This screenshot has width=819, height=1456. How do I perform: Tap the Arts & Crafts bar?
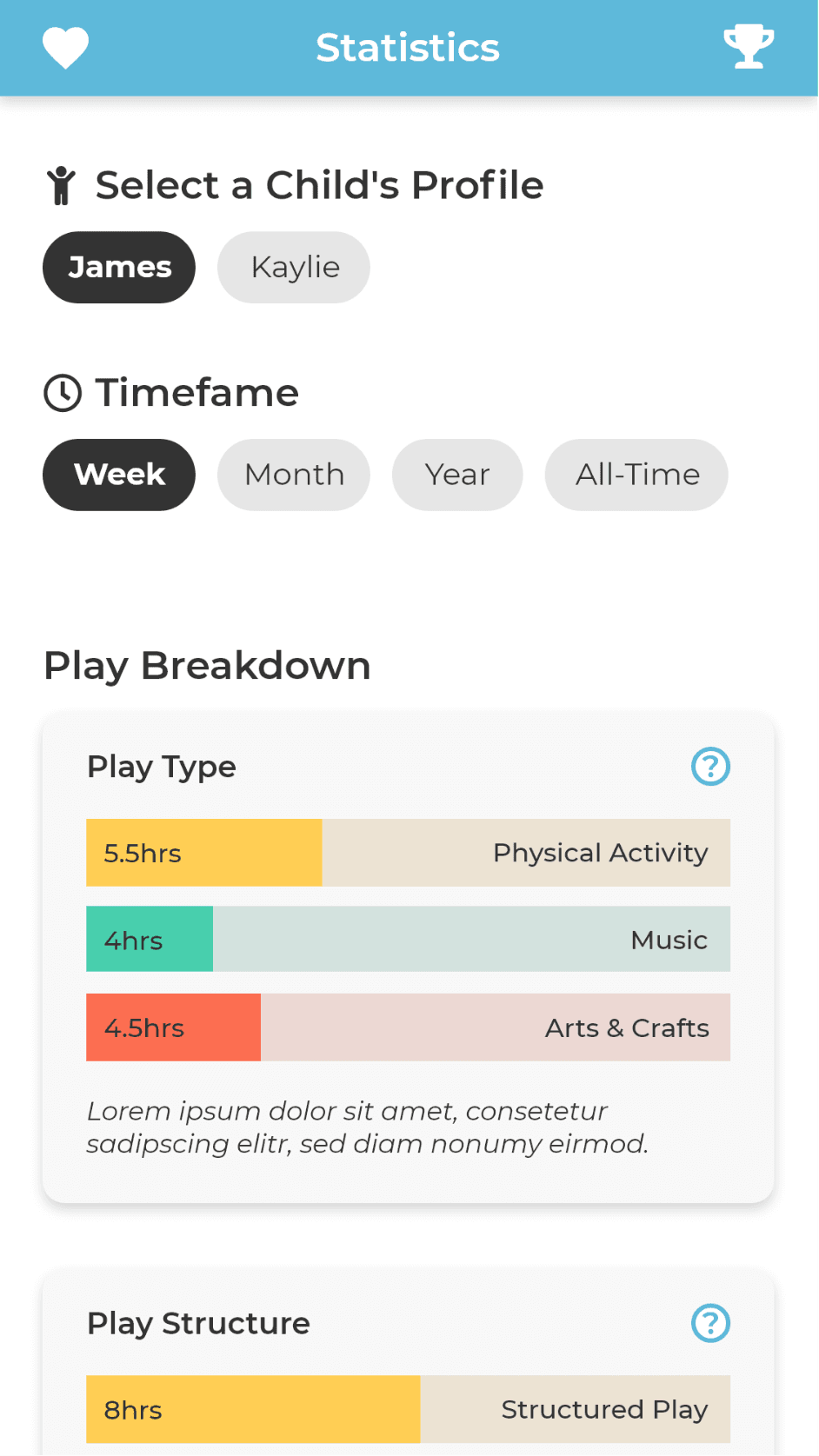408,1027
